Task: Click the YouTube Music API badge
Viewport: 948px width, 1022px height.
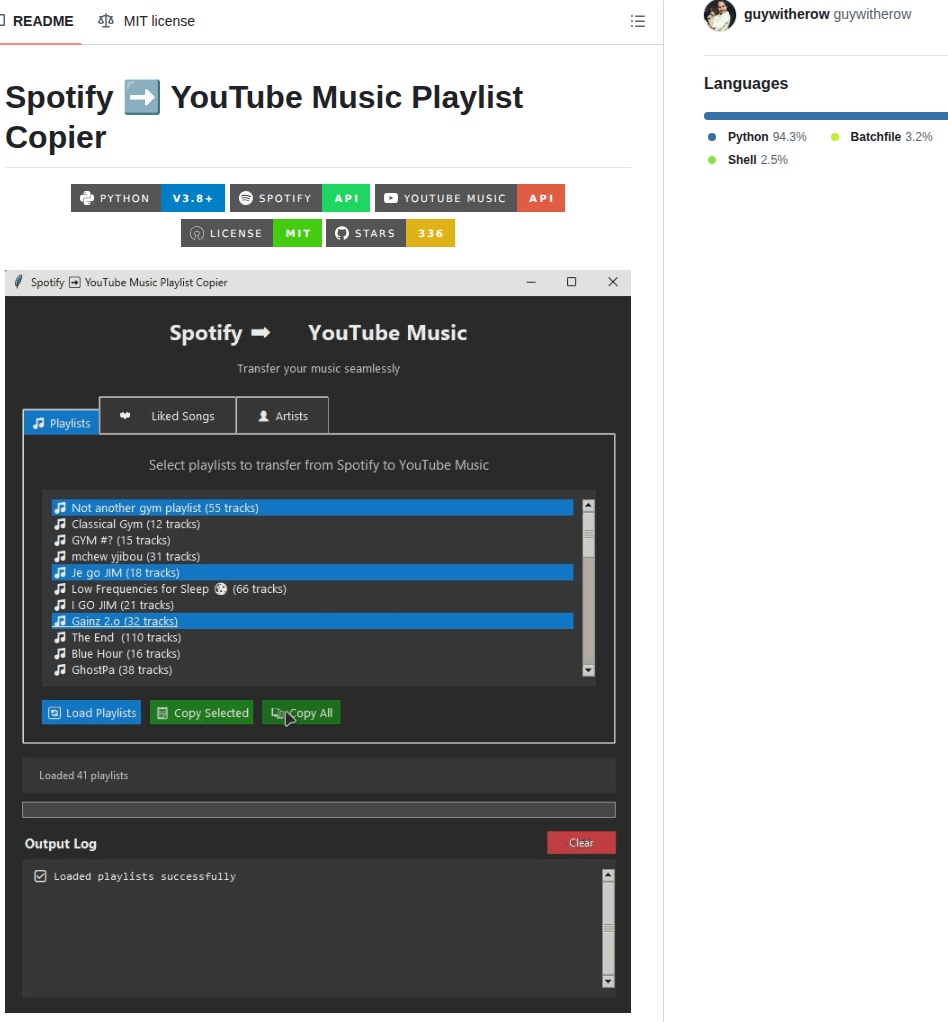Action: [x=469, y=198]
